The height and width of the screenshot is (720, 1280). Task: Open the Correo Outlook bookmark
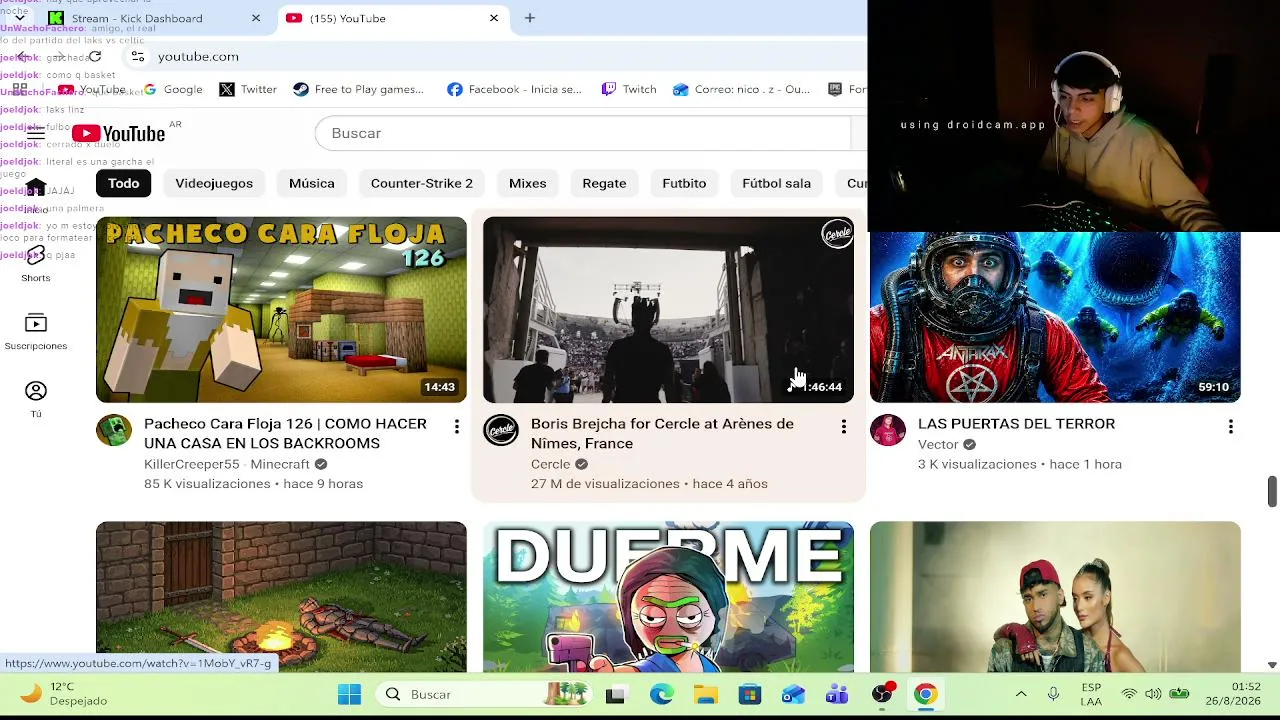741,89
